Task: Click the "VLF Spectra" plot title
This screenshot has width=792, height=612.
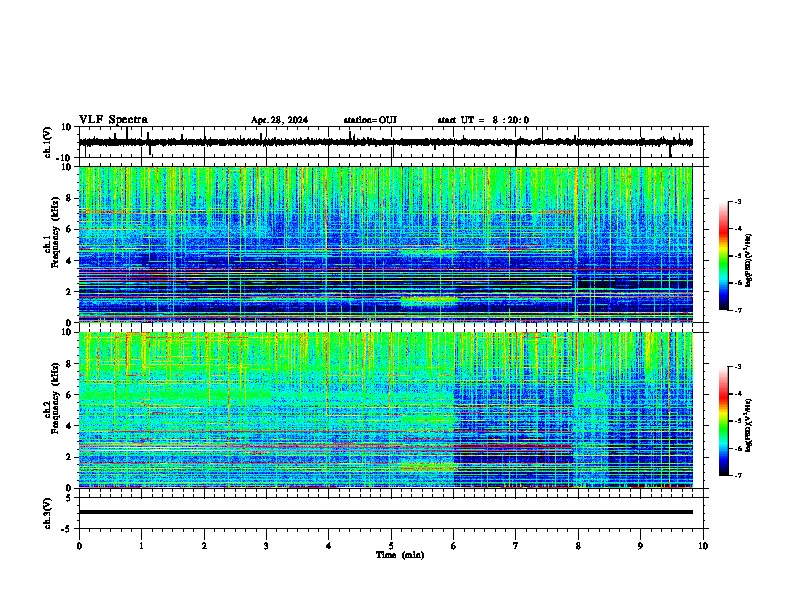Action: point(113,120)
